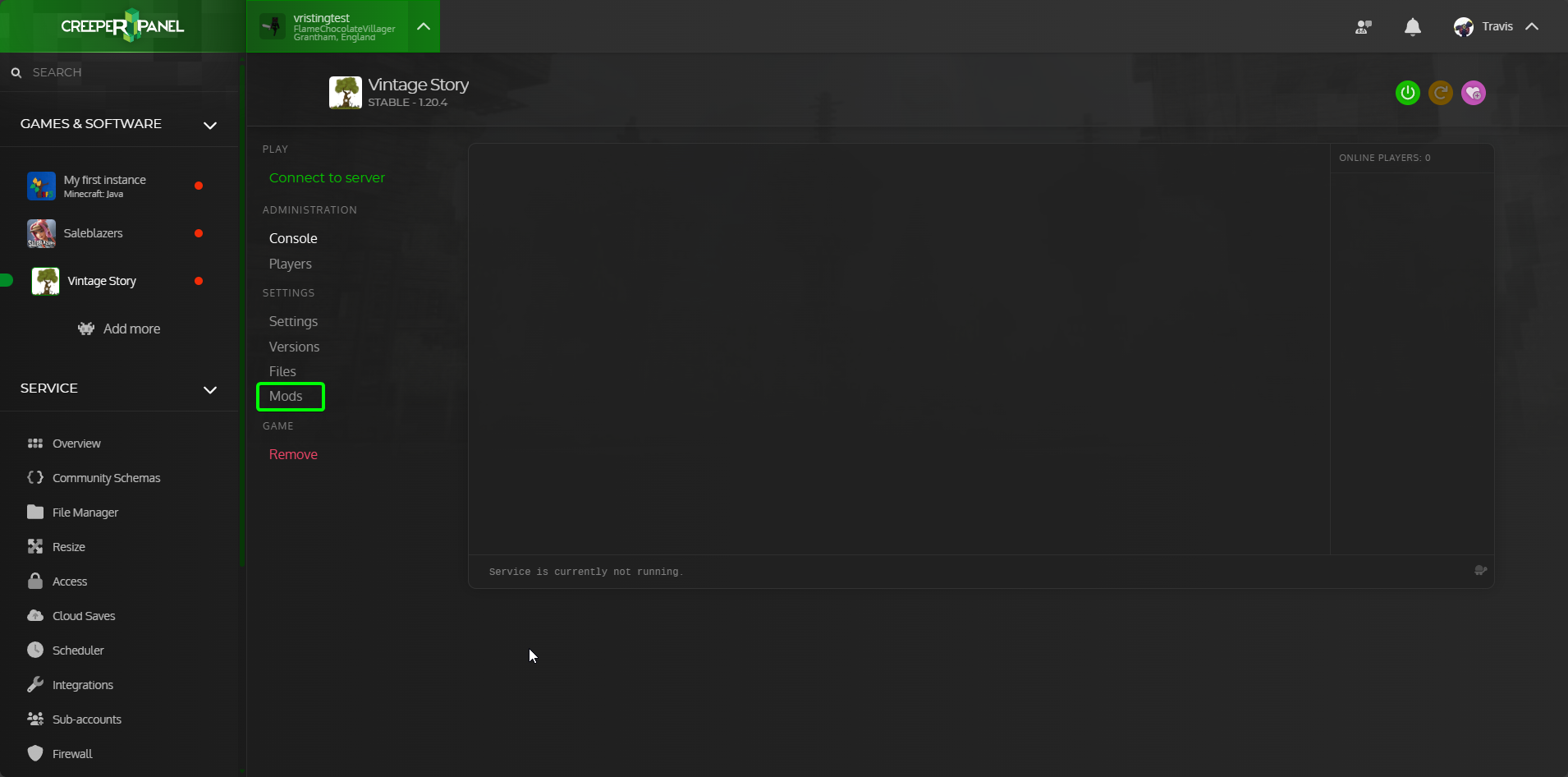Image resolution: width=1568 pixels, height=777 pixels.
Task: Click the search magnifier icon
Action: (16, 72)
